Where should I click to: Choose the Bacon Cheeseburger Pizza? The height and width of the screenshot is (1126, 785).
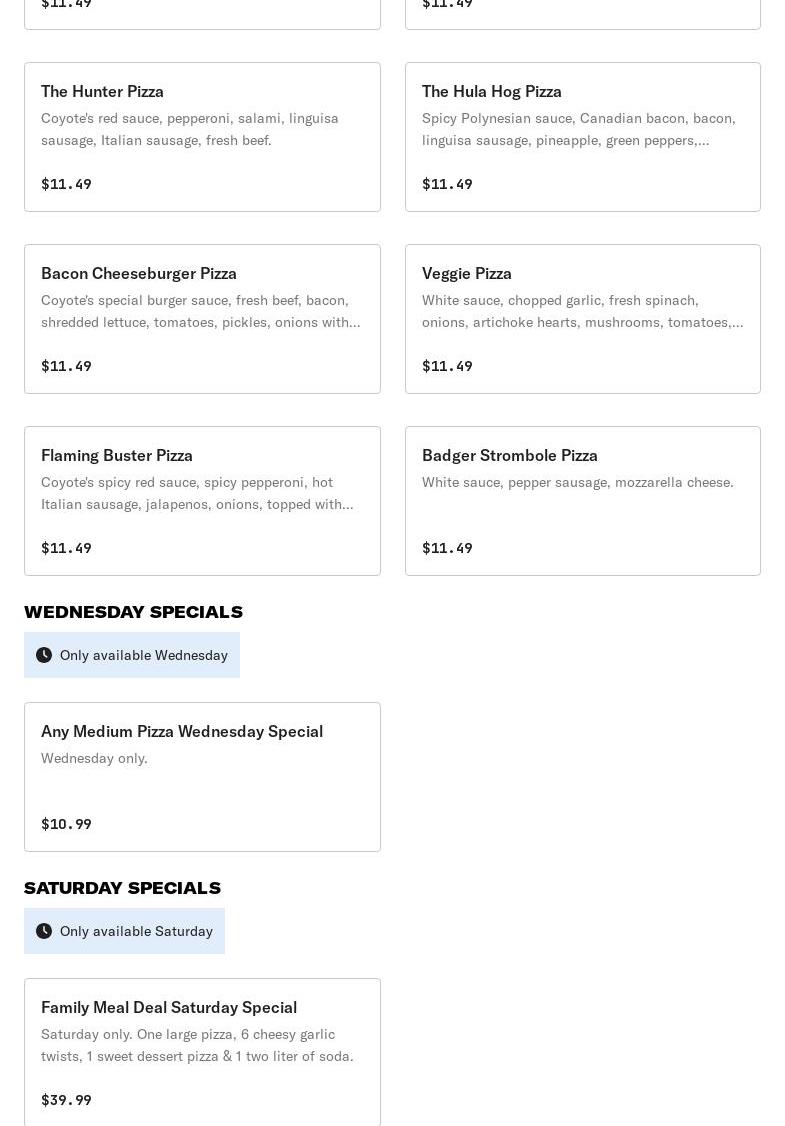(202, 319)
